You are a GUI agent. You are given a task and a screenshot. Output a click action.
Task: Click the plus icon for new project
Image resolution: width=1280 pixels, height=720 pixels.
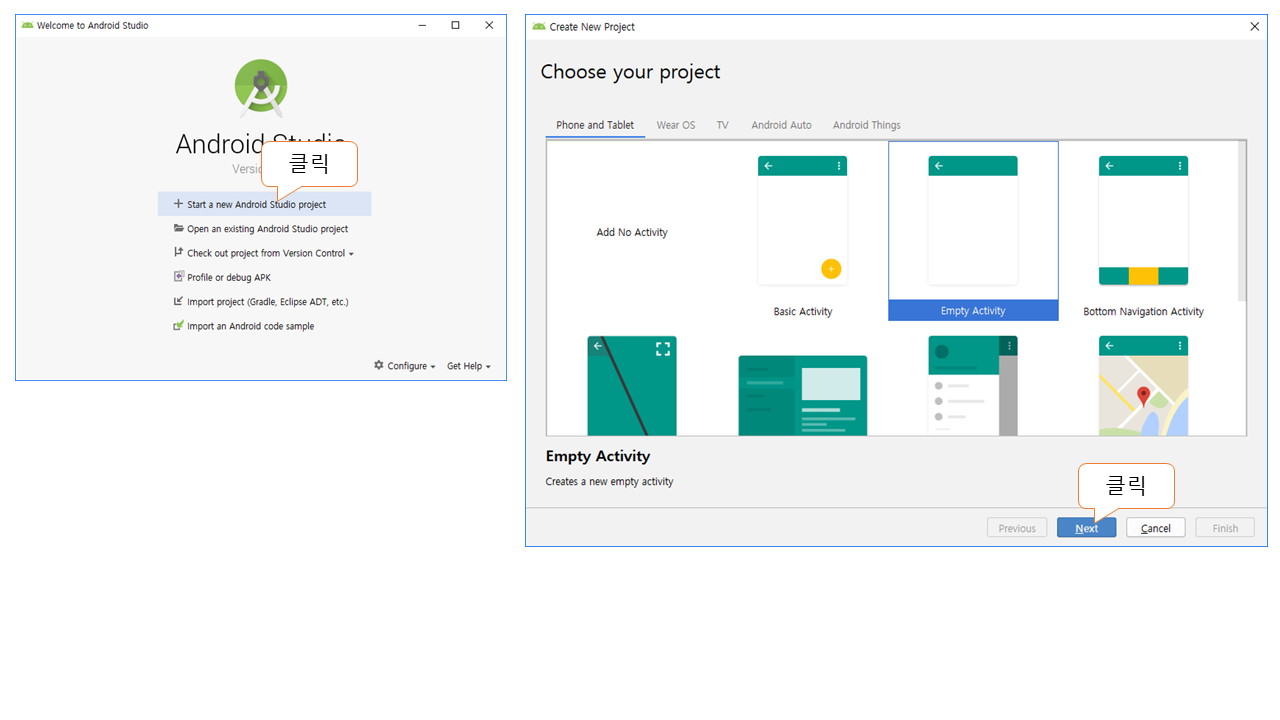click(x=179, y=204)
